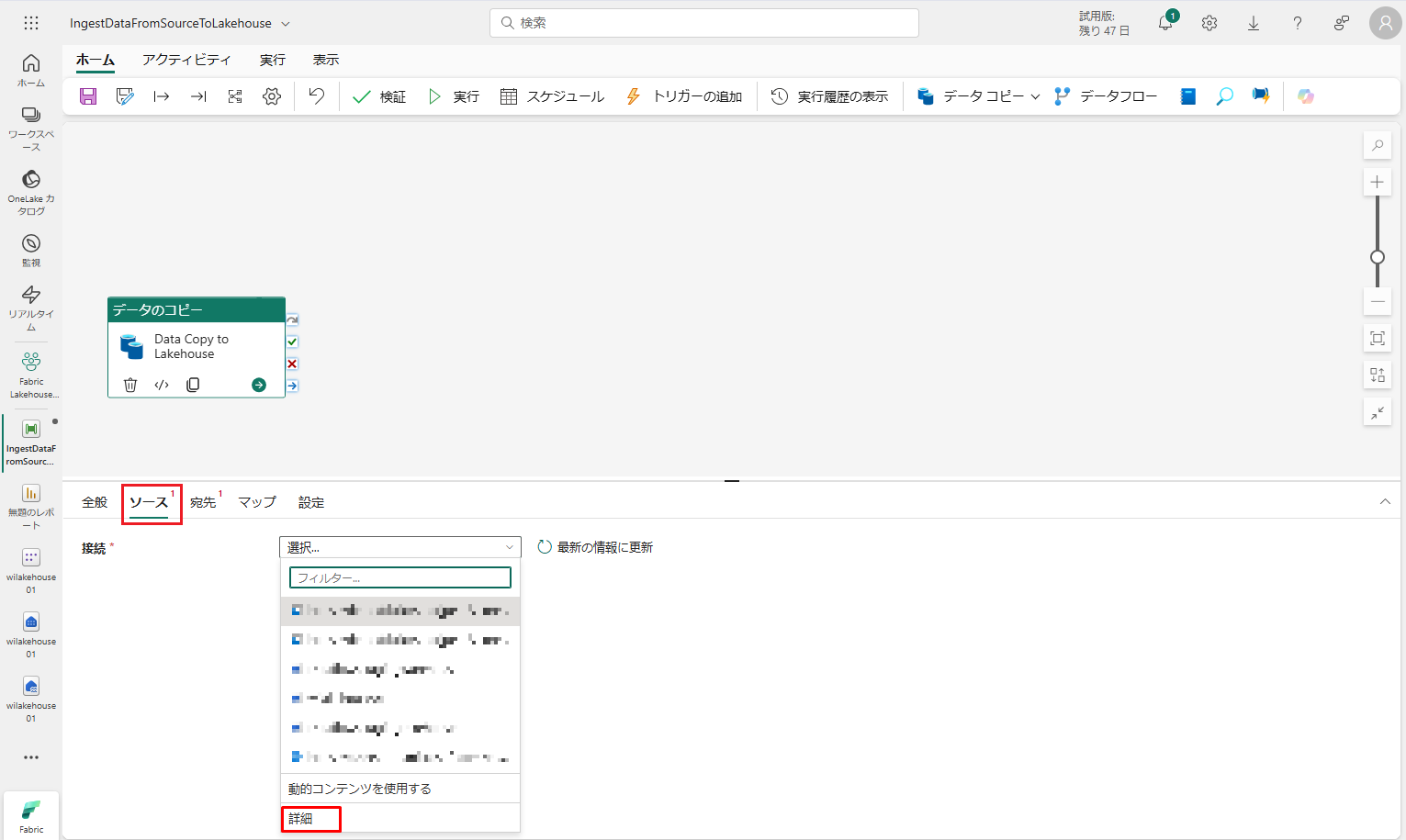This screenshot has width=1406, height=840.
Task: Zoom out on the canvas with minus
Action: tap(1378, 301)
